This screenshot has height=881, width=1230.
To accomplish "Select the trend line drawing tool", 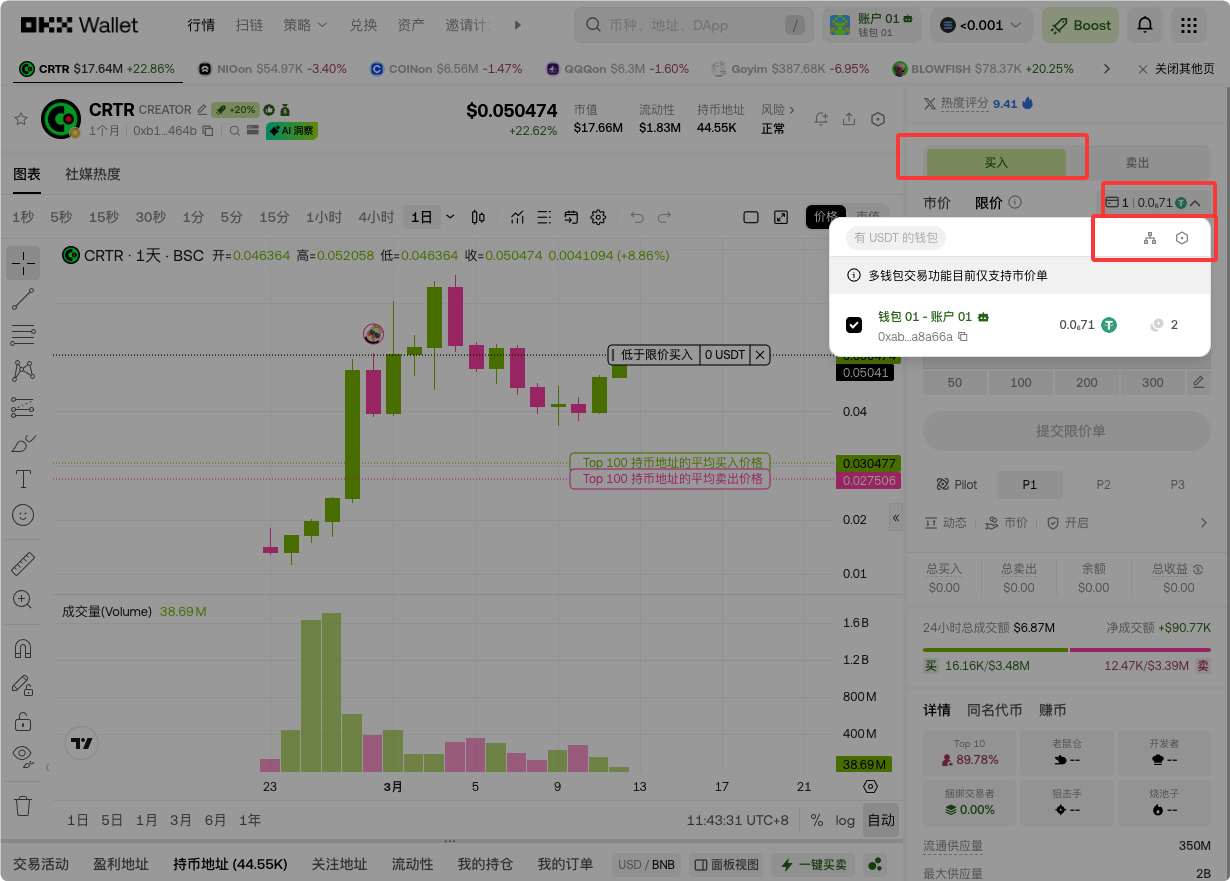I will point(23,298).
